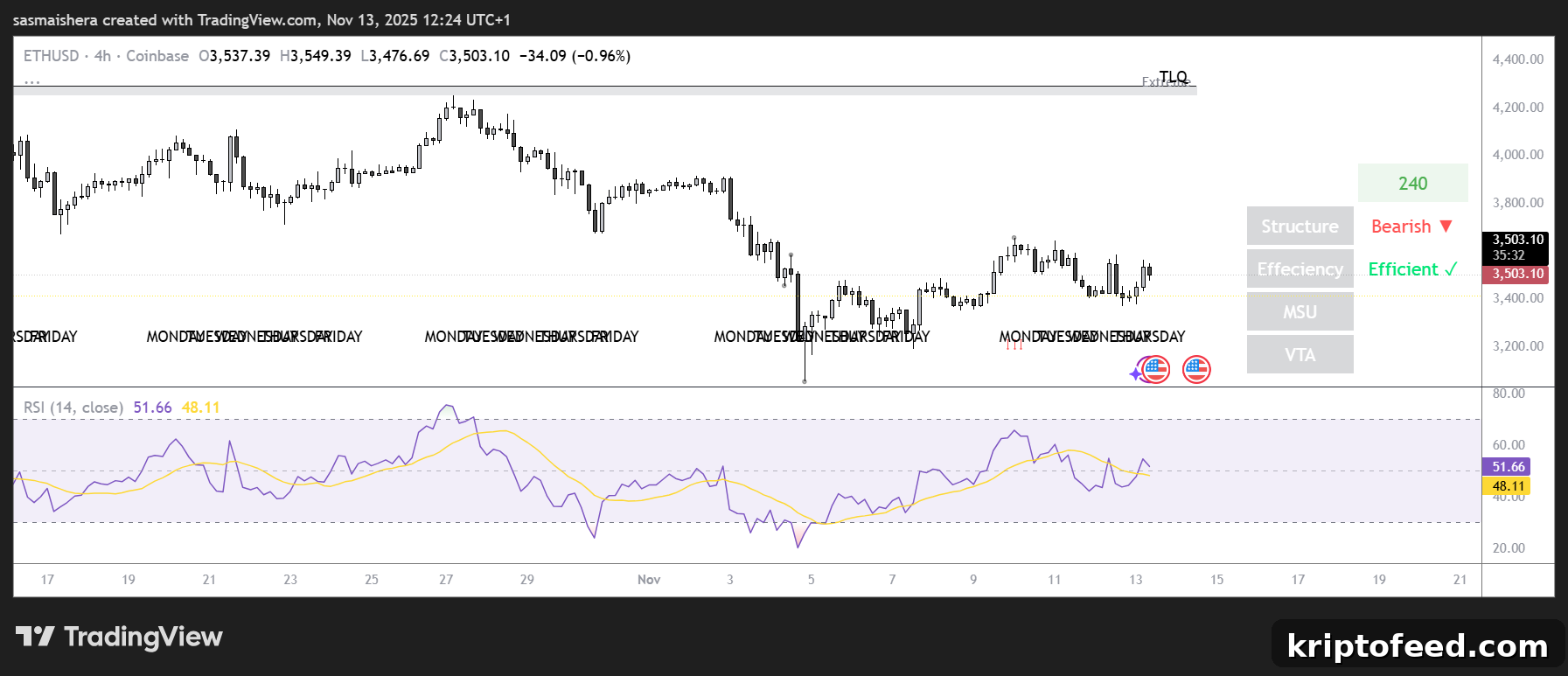Click the purple 51.66 RSI axis label

coord(1506,467)
